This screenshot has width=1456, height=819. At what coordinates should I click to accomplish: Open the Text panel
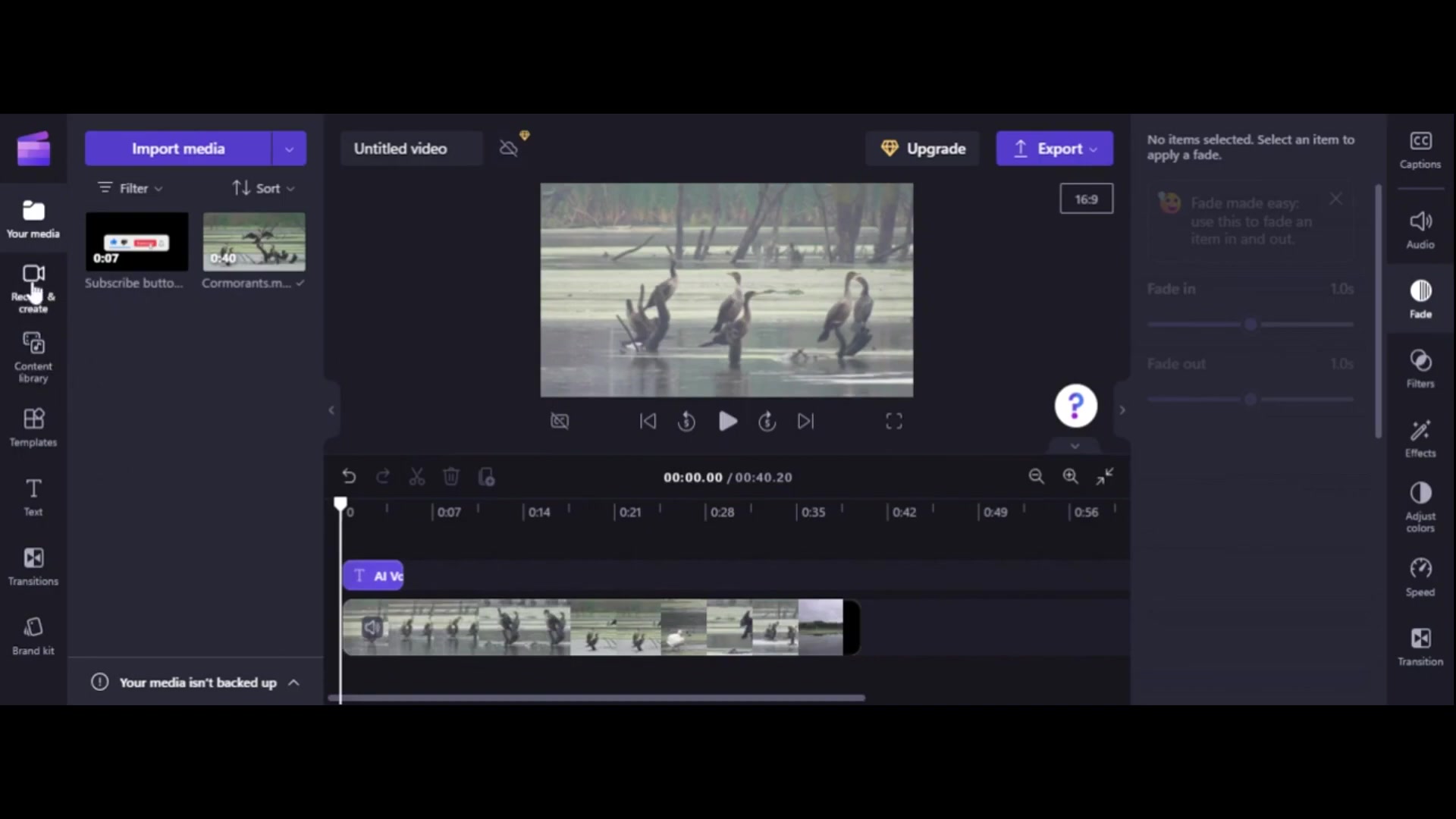pyautogui.click(x=33, y=497)
